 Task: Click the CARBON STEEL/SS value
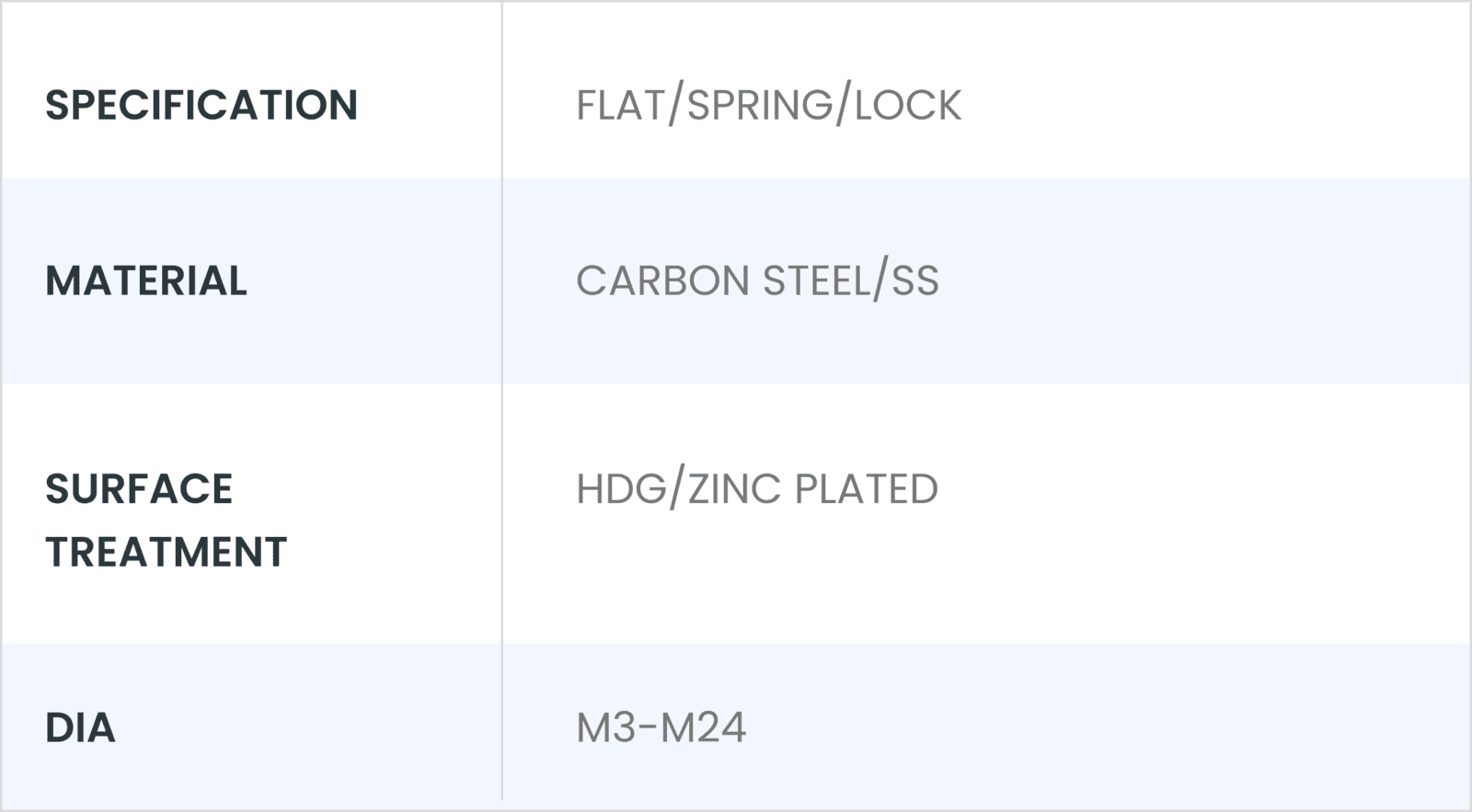pos(758,280)
